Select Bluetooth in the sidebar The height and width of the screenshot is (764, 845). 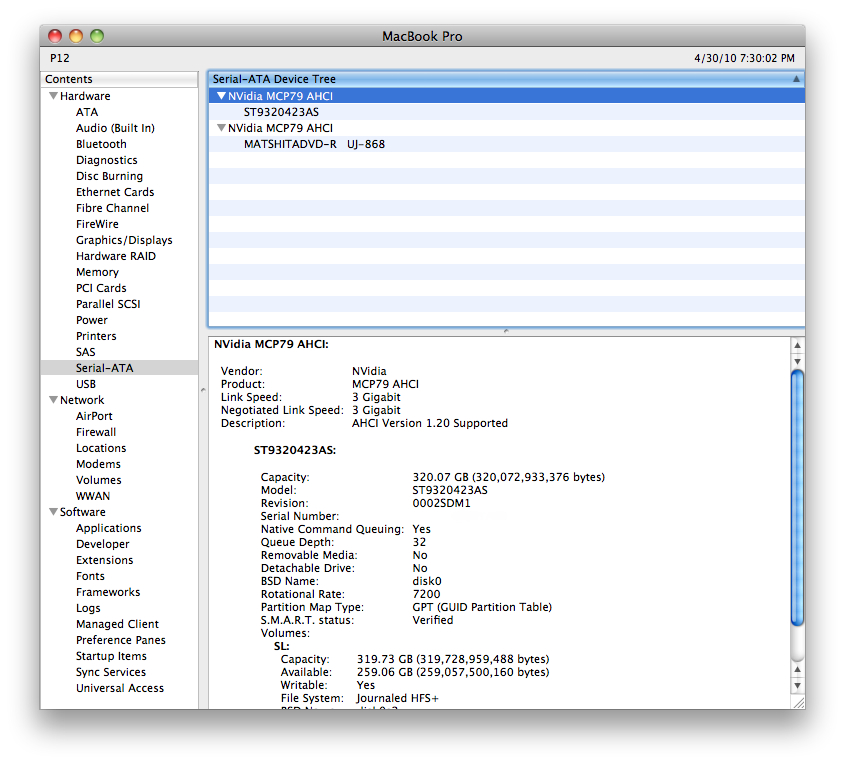(x=101, y=144)
